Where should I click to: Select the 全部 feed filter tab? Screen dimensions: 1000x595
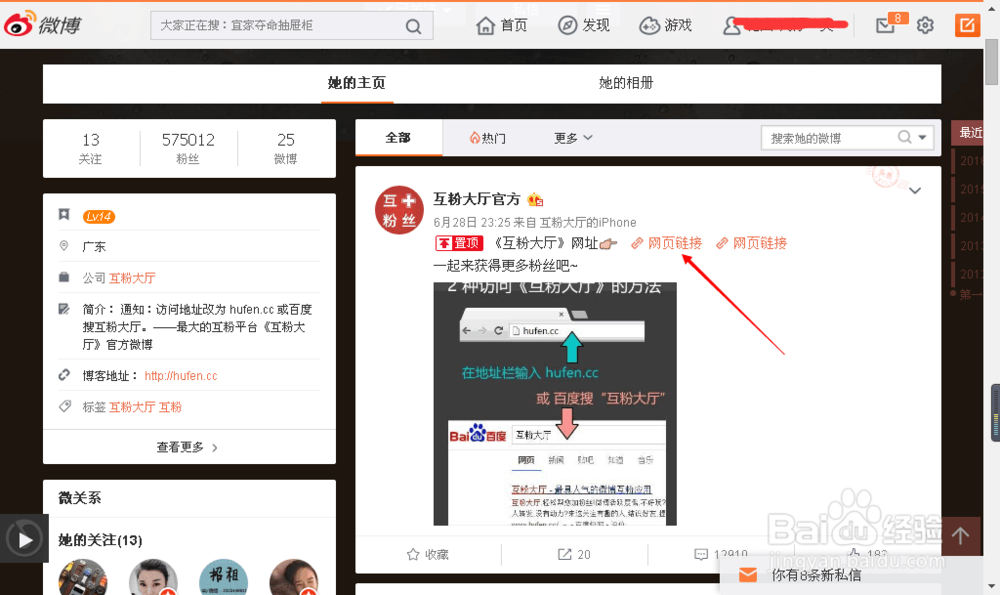pos(398,138)
